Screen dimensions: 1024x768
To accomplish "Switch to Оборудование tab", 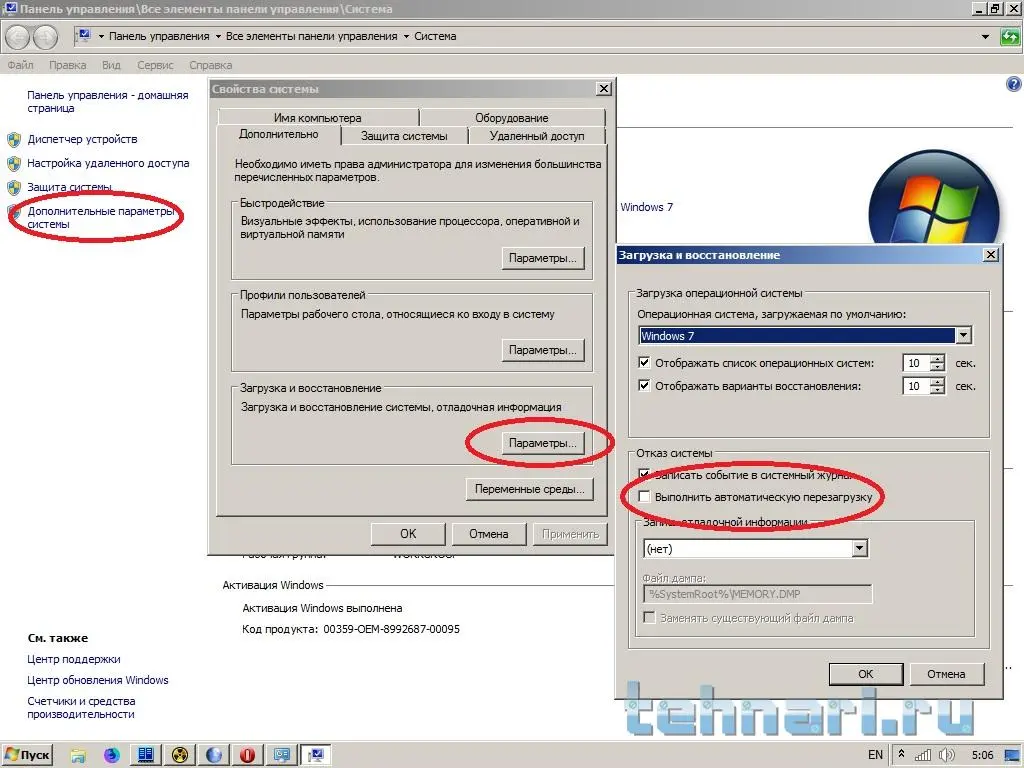I will (511, 118).
